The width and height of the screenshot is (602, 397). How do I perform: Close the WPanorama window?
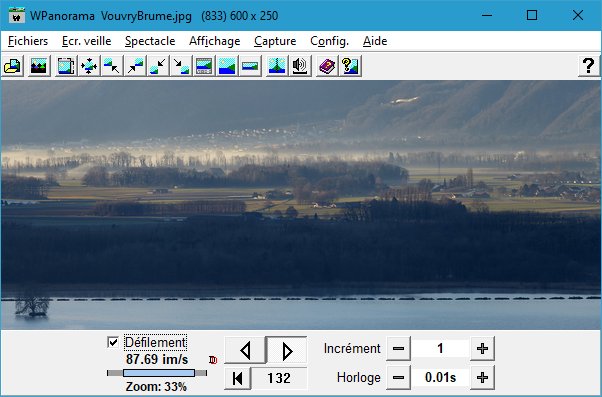577,15
